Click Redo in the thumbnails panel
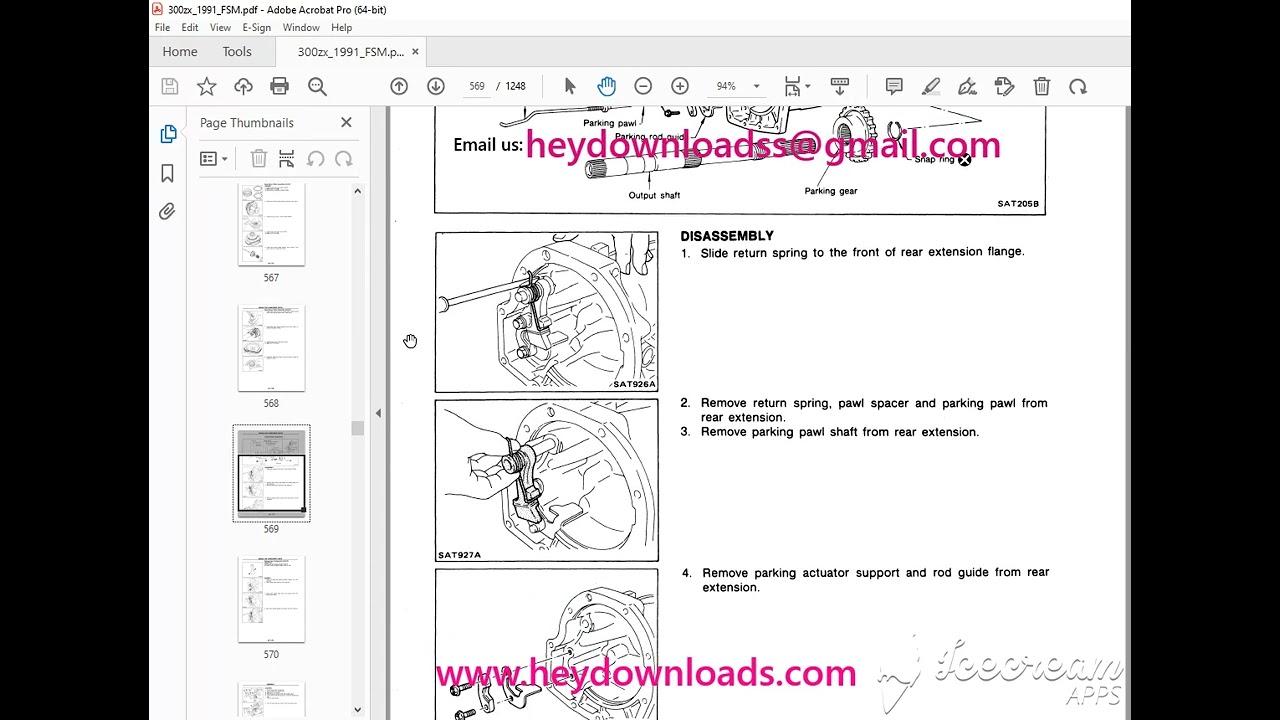 coord(343,159)
